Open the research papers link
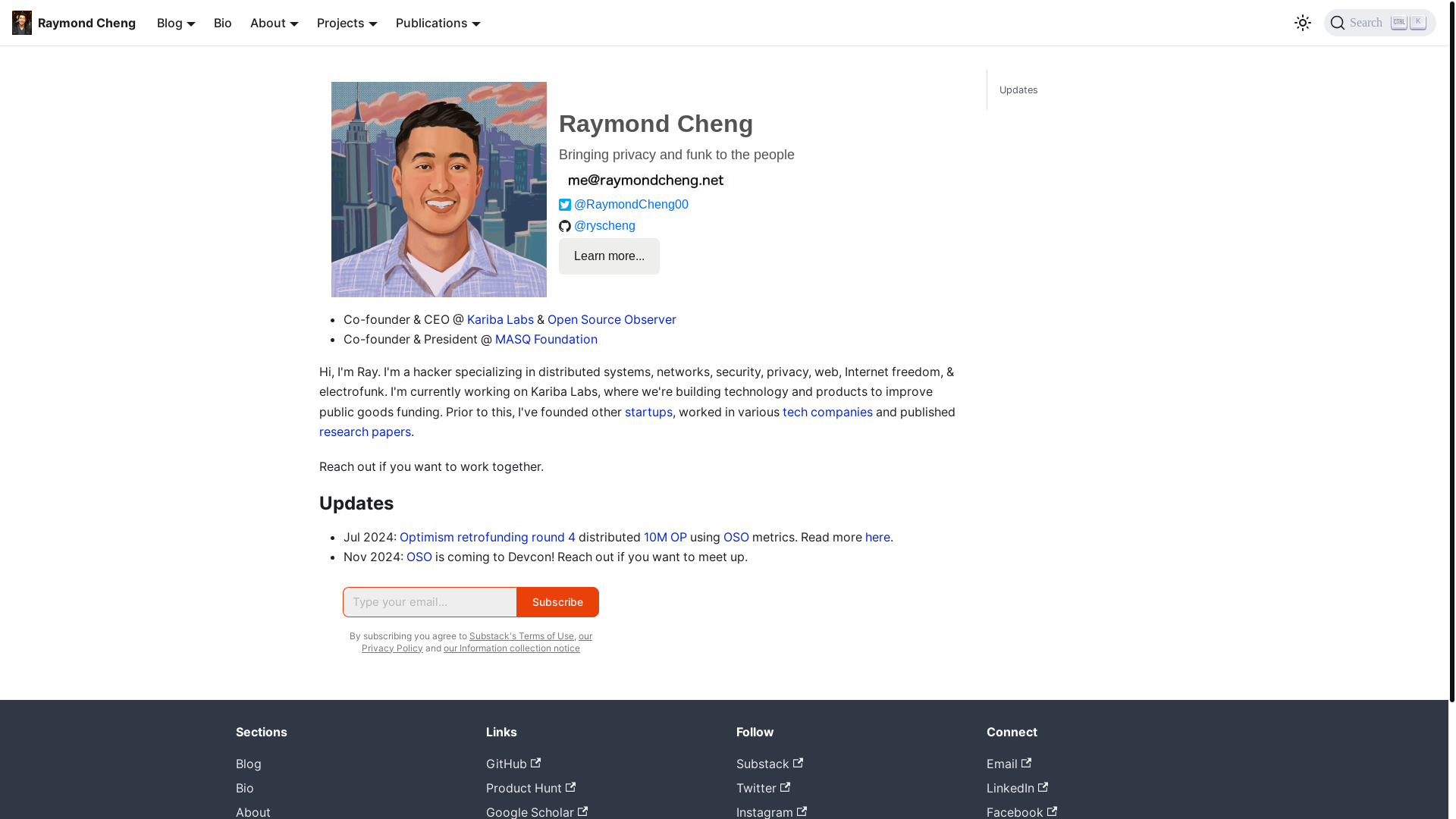The image size is (1456, 819). [365, 431]
